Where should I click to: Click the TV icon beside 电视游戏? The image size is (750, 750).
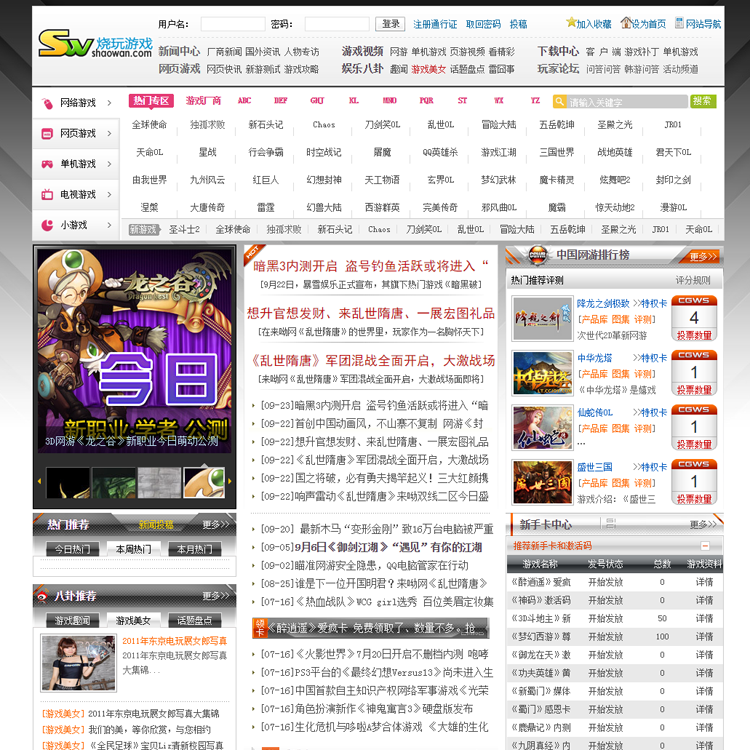47,195
